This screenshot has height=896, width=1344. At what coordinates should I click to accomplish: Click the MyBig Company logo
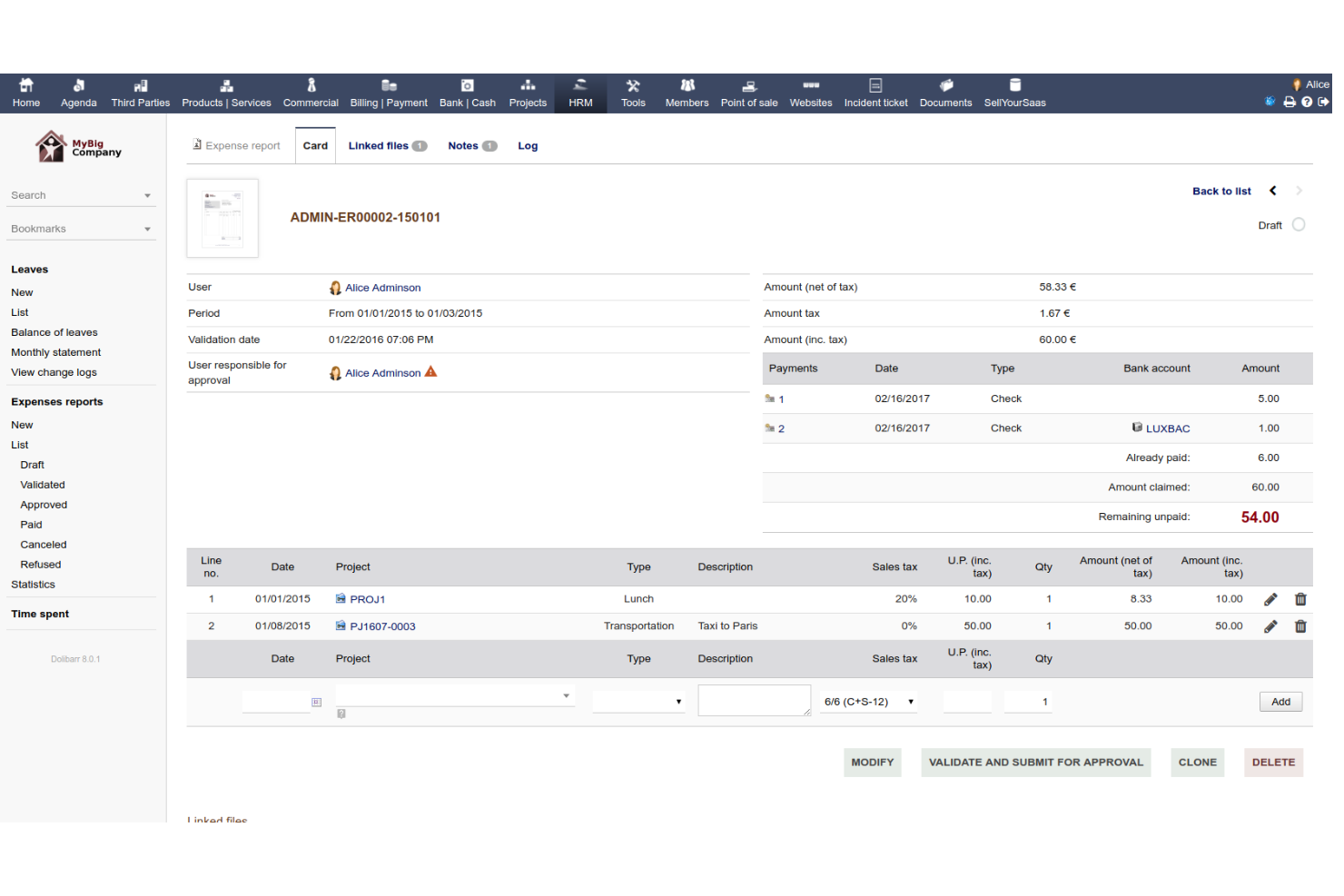79,146
